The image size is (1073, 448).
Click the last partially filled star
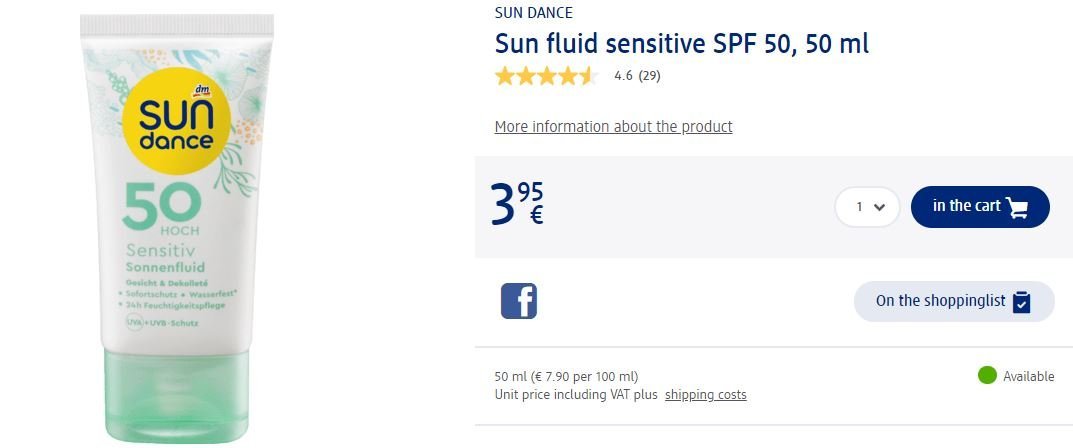click(588, 76)
